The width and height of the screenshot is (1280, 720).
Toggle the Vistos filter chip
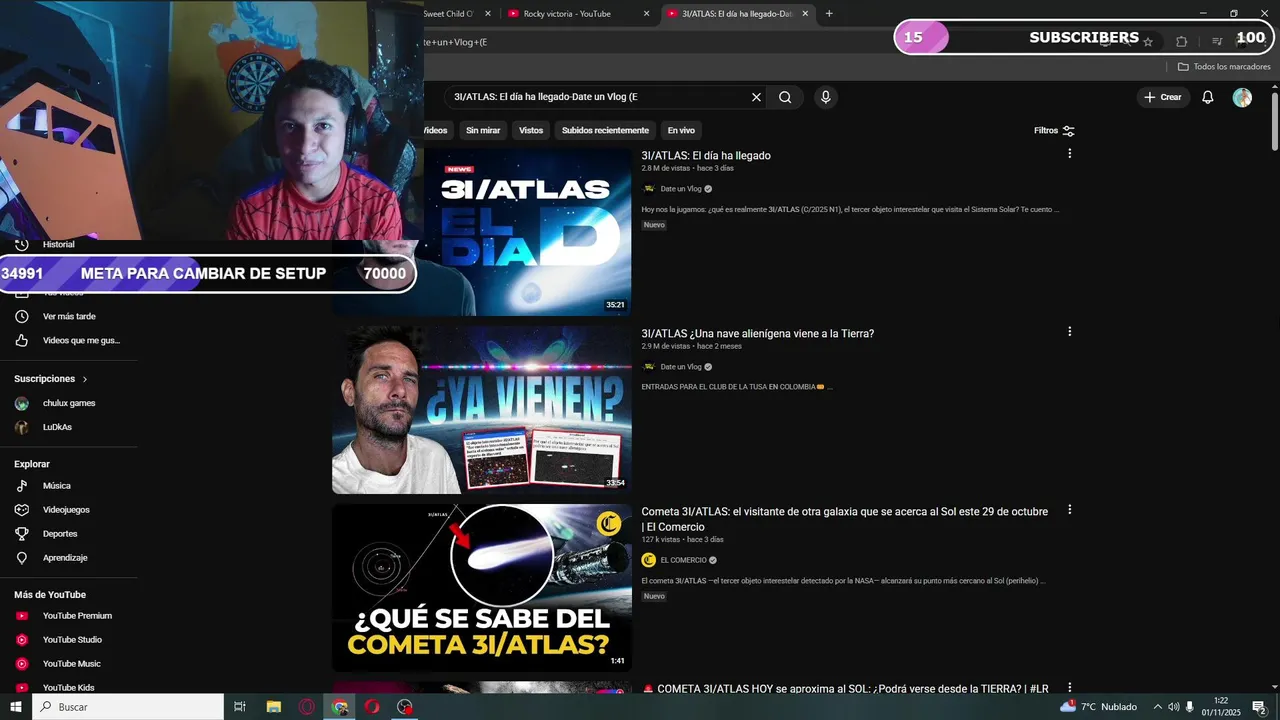[531, 130]
